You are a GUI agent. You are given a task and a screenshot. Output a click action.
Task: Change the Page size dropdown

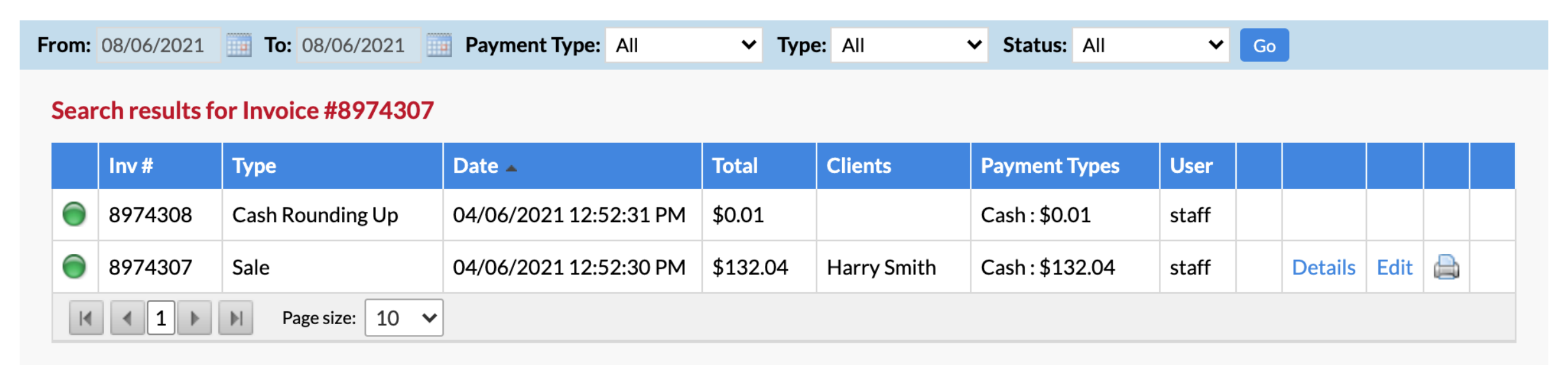point(404,318)
